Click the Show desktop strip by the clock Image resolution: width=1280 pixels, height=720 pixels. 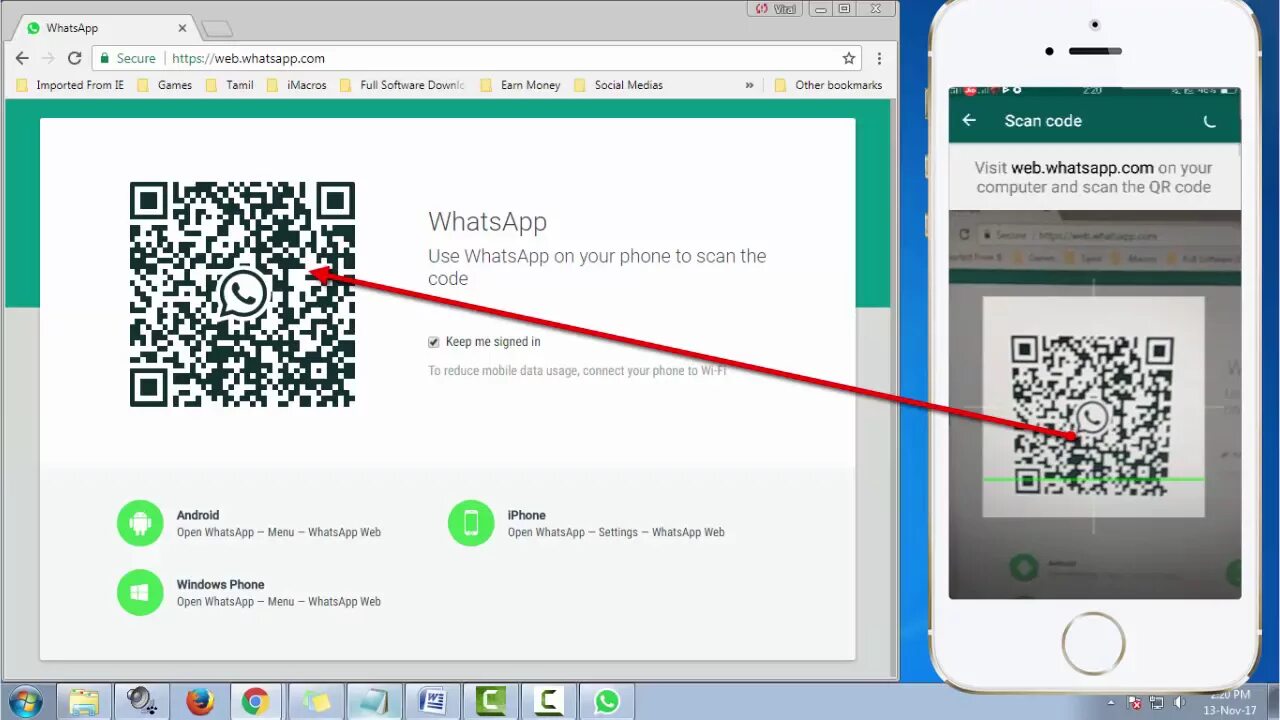click(x=1272, y=702)
